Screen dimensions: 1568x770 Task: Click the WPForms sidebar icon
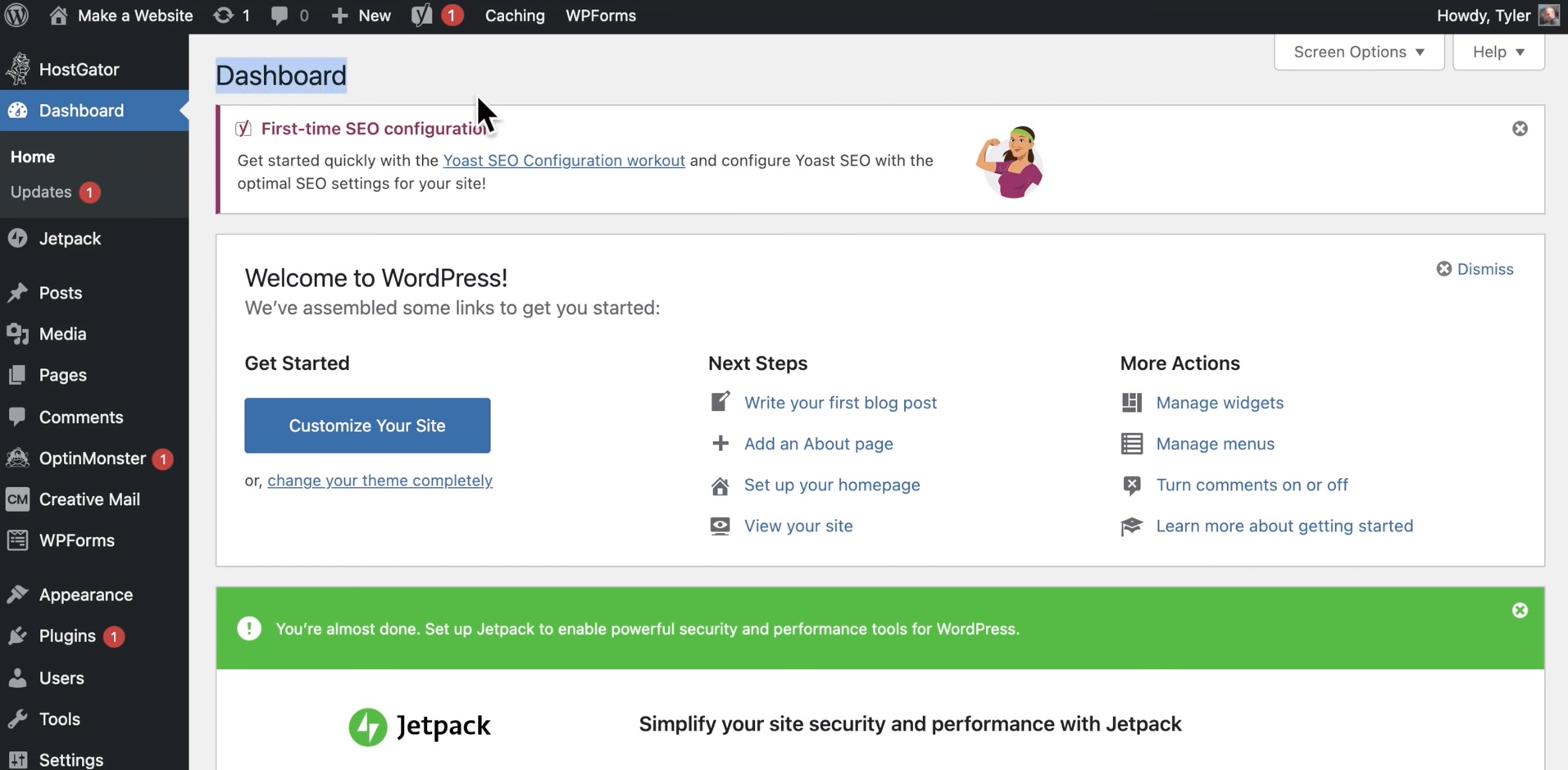click(17, 540)
